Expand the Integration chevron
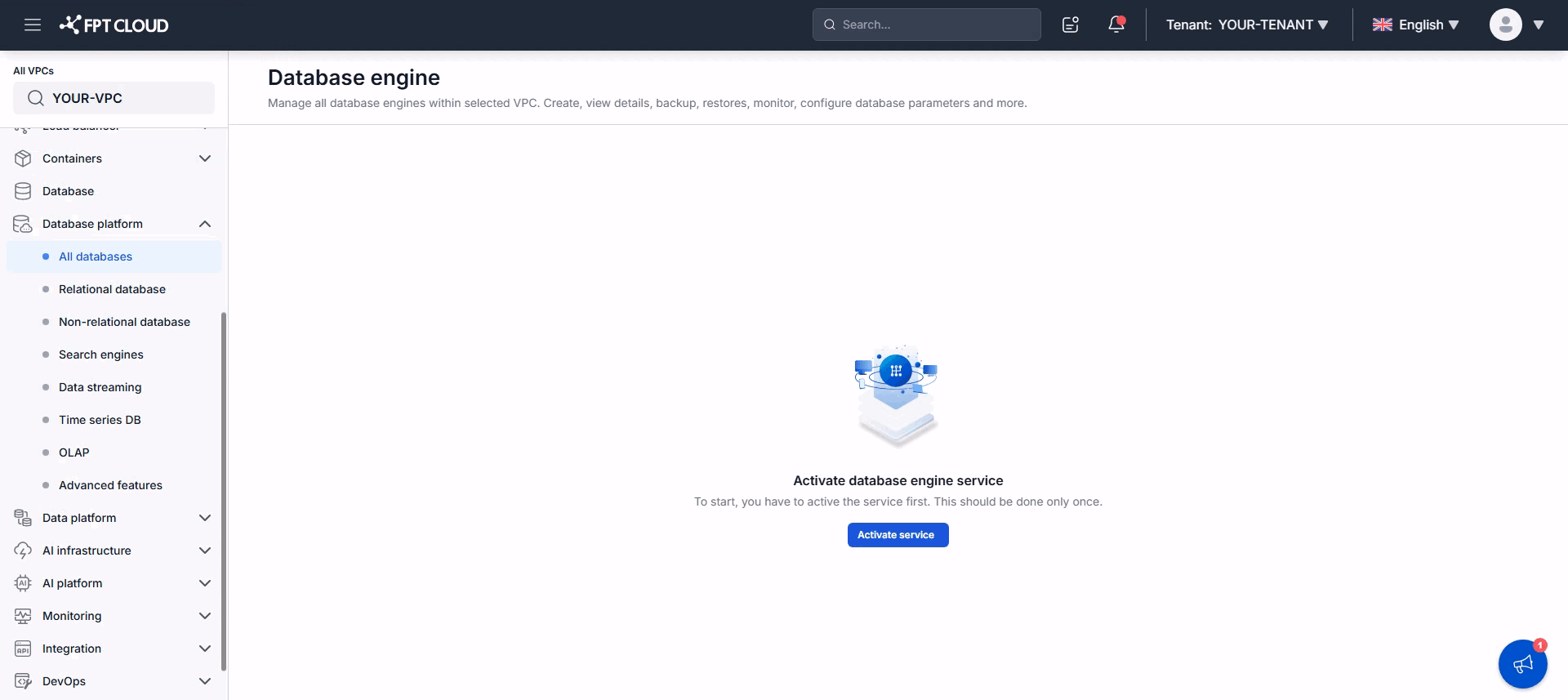1568x700 pixels. pyautogui.click(x=205, y=649)
